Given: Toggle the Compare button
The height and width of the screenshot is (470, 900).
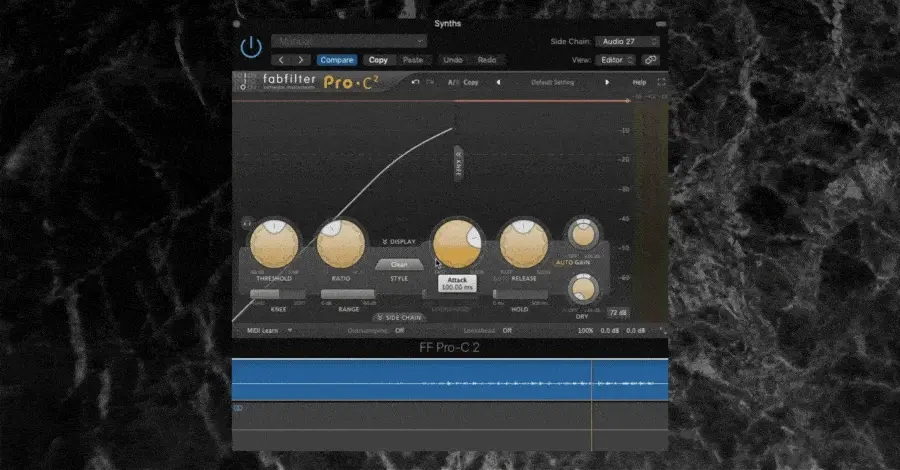Looking at the screenshot, I should pos(337,60).
